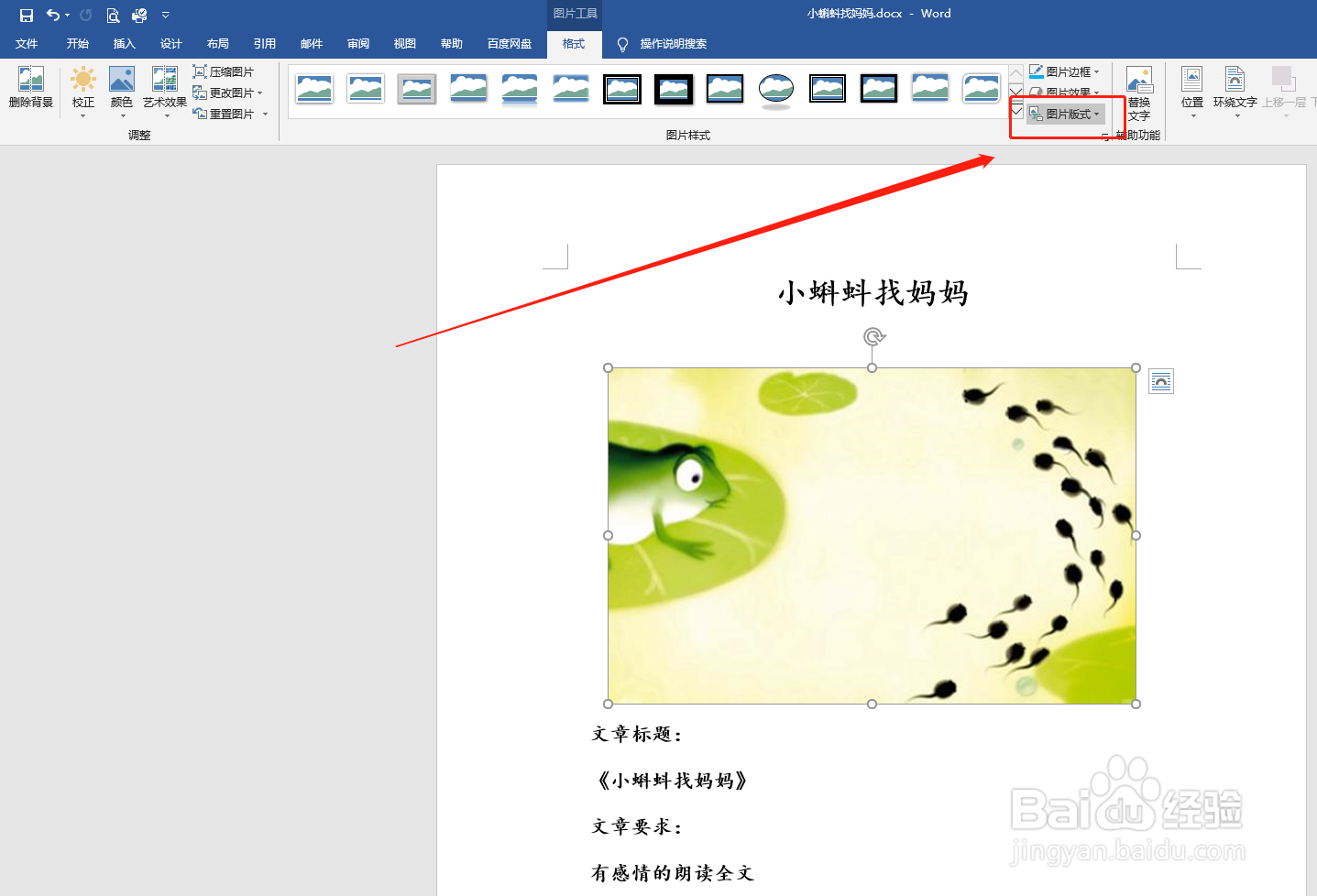Screen dimensions: 1317x896
Task: Click the 保存 (Save) icon
Action: pos(25,15)
